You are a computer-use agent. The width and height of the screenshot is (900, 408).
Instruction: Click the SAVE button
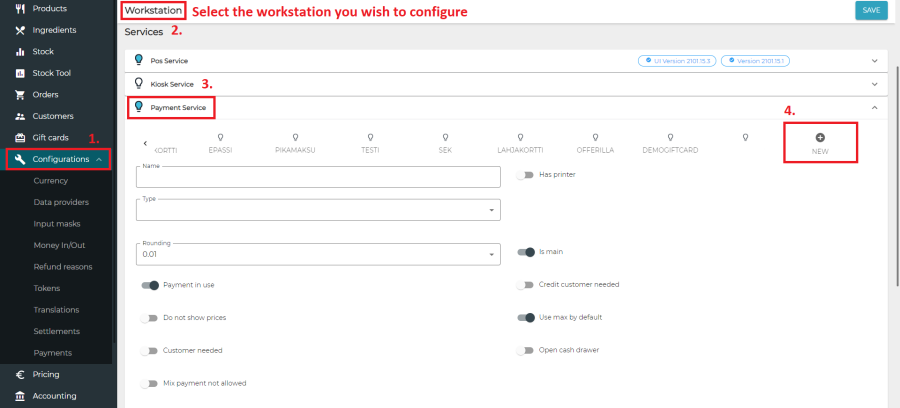coord(870,10)
